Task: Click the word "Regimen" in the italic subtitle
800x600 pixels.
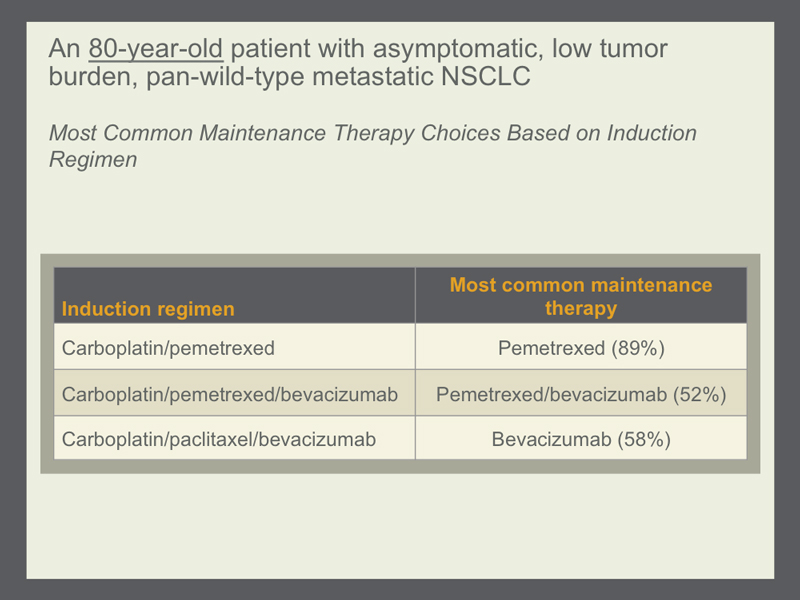Action: tap(93, 159)
